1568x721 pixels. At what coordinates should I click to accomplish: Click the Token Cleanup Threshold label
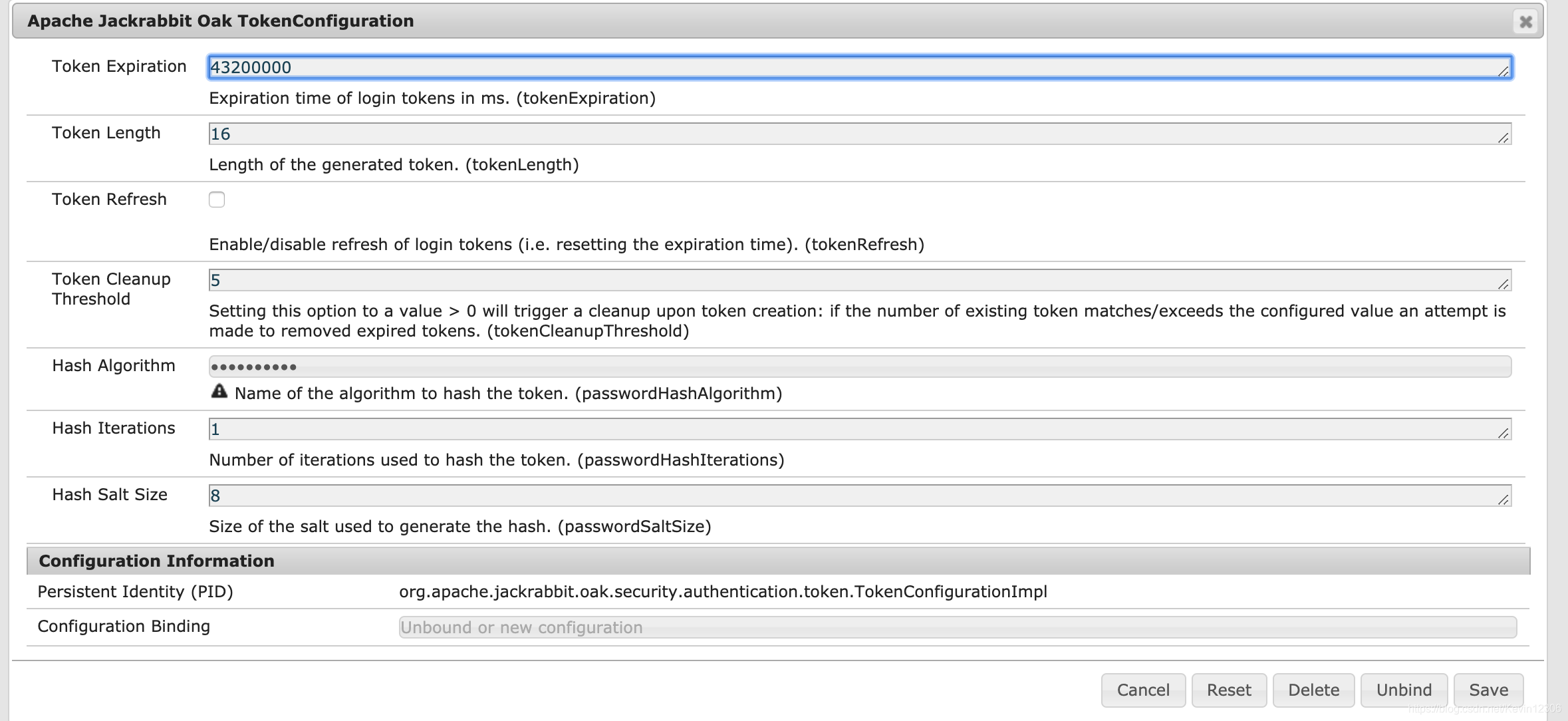point(111,289)
